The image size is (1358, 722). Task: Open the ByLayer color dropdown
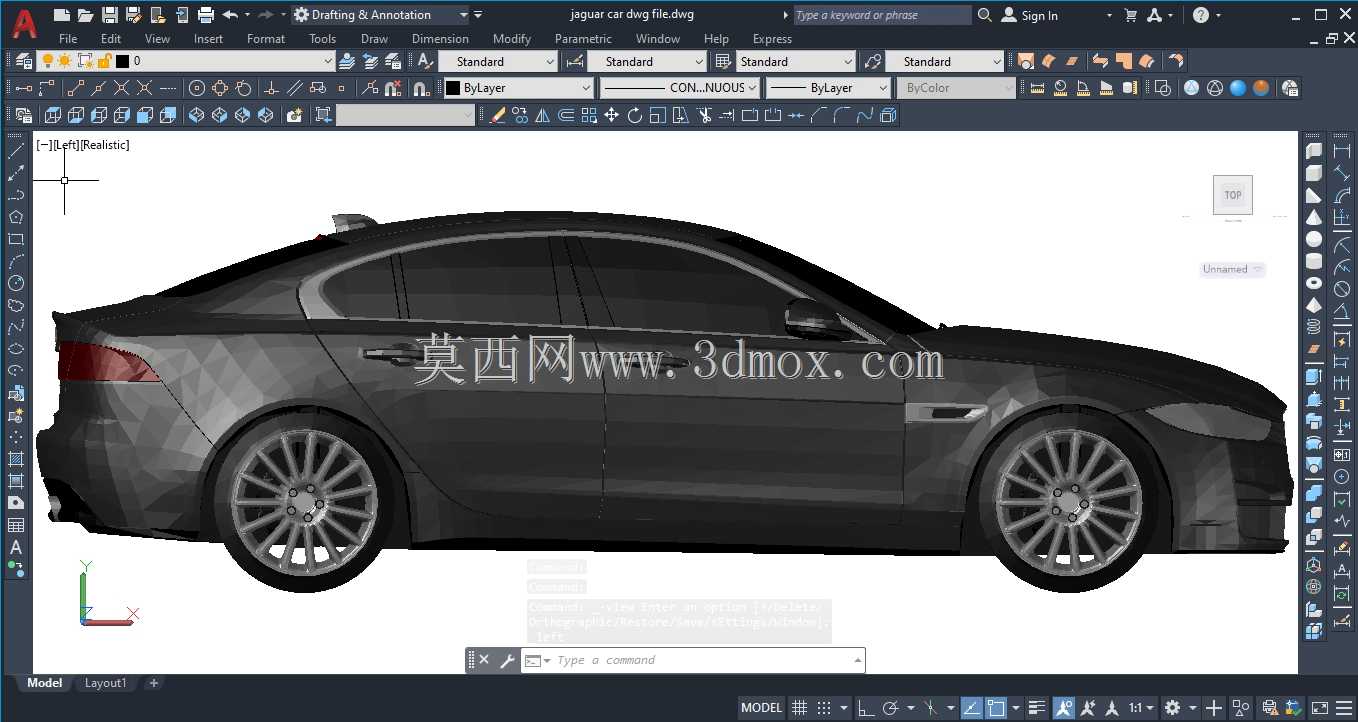519,88
